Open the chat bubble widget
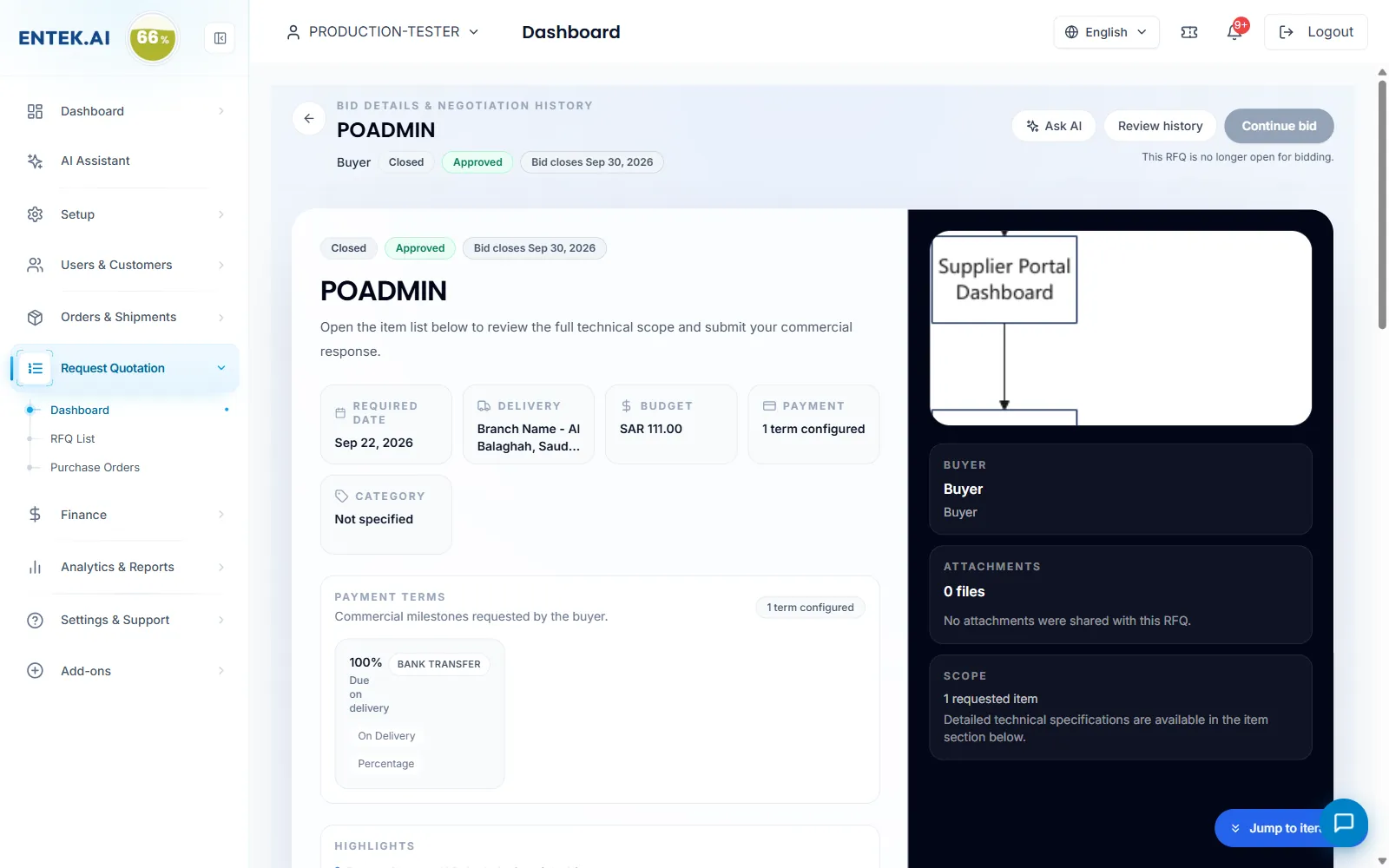The image size is (1389, 868). click(x=1344, y=822)
